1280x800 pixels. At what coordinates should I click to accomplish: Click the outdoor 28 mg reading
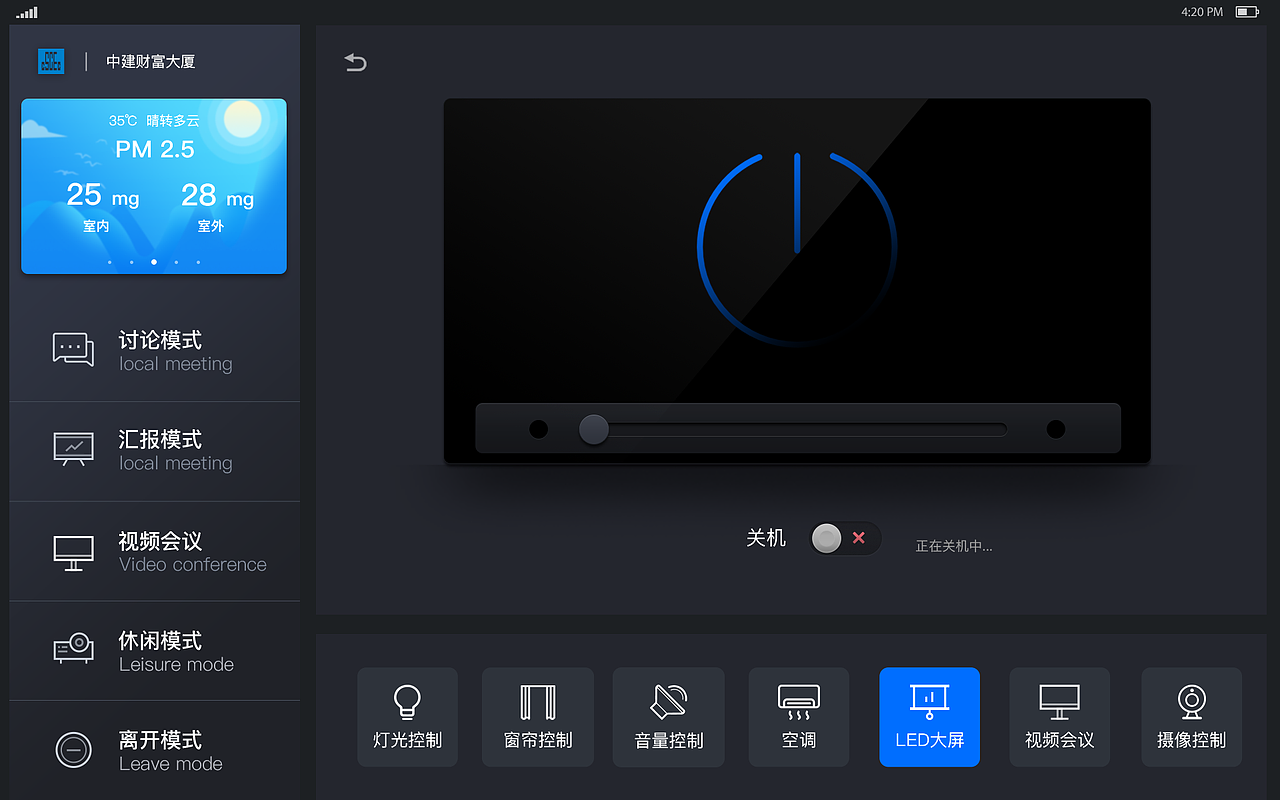(217, 195)
